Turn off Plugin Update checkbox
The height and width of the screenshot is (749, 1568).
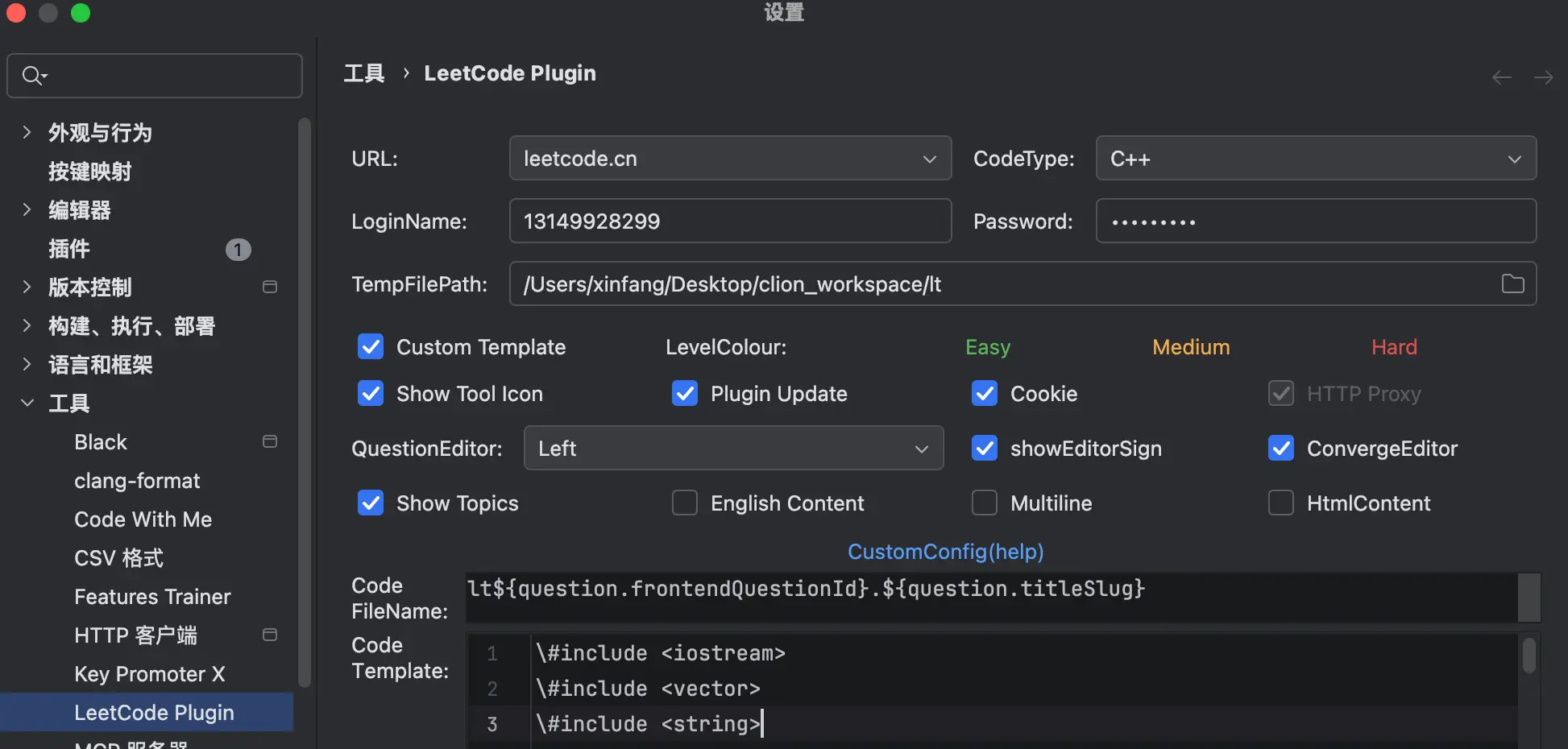tap(685, 394)
